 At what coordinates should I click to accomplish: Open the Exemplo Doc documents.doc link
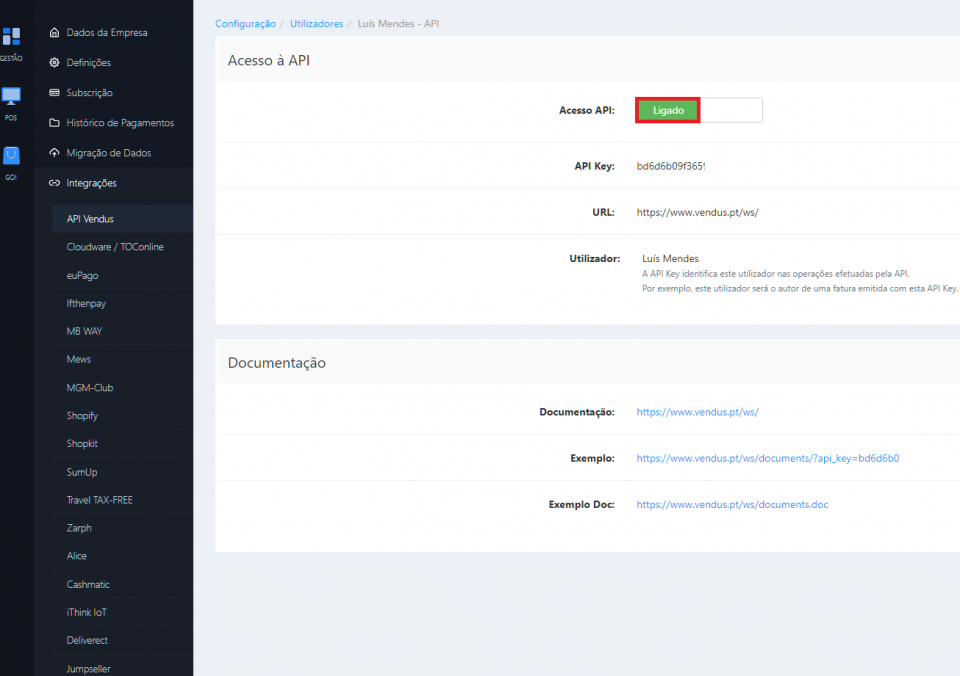point(732,504)
